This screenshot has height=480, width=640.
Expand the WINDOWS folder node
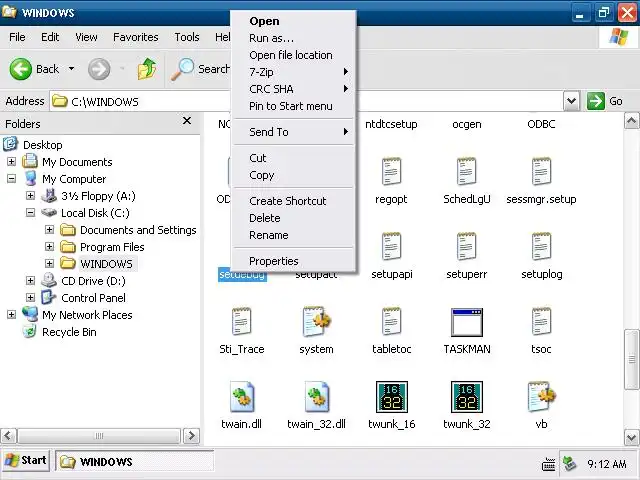click(49, 263)
